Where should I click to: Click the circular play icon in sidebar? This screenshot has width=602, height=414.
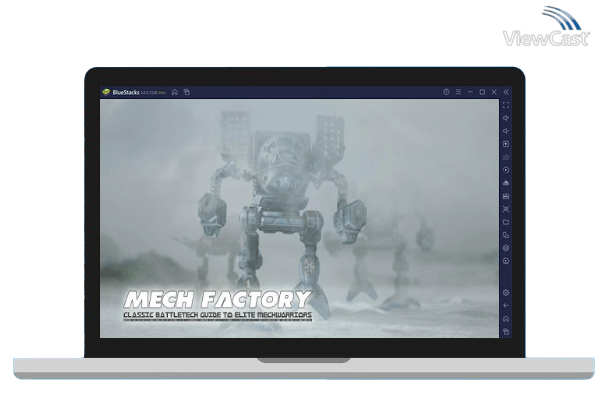click(506, 170)
